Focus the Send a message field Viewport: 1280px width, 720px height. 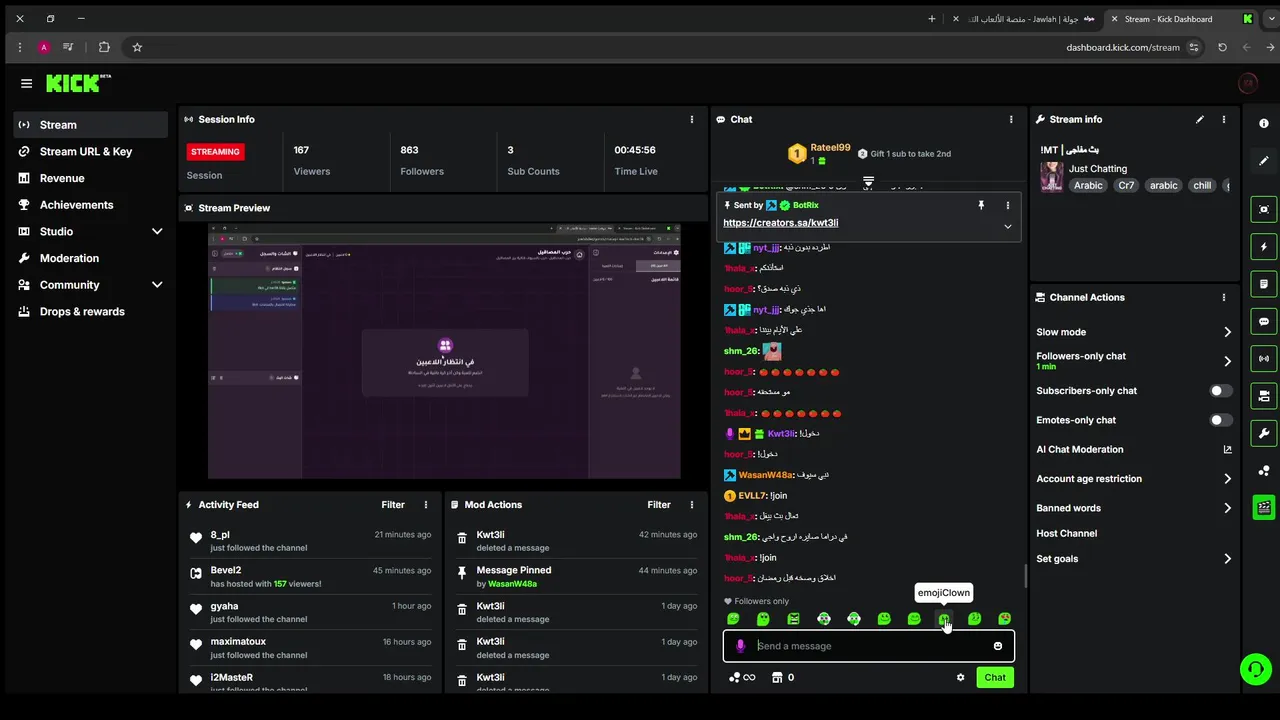coord(869,646)
